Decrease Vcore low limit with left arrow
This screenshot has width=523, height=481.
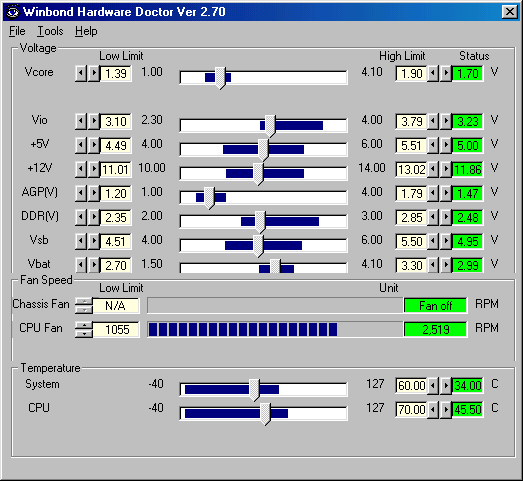(81, 73)
